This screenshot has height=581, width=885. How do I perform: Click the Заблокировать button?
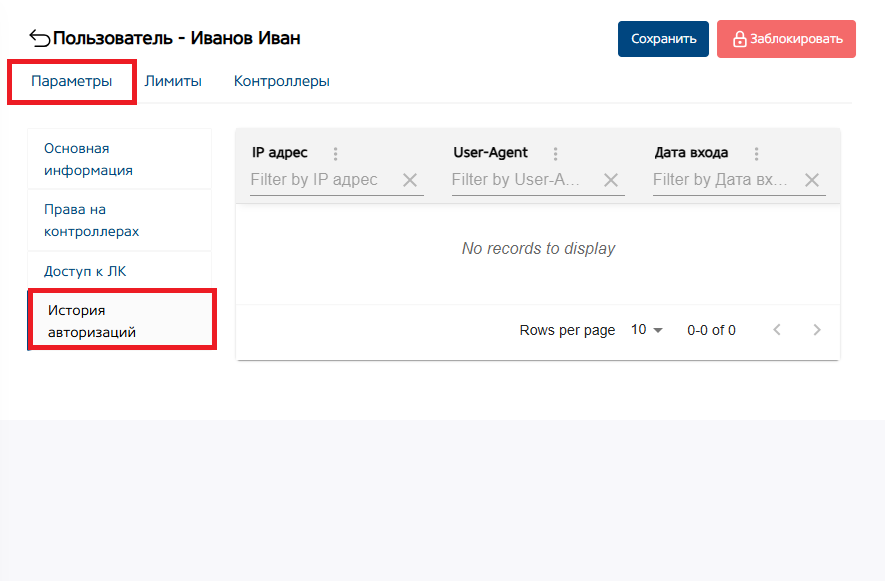(786, 39)
